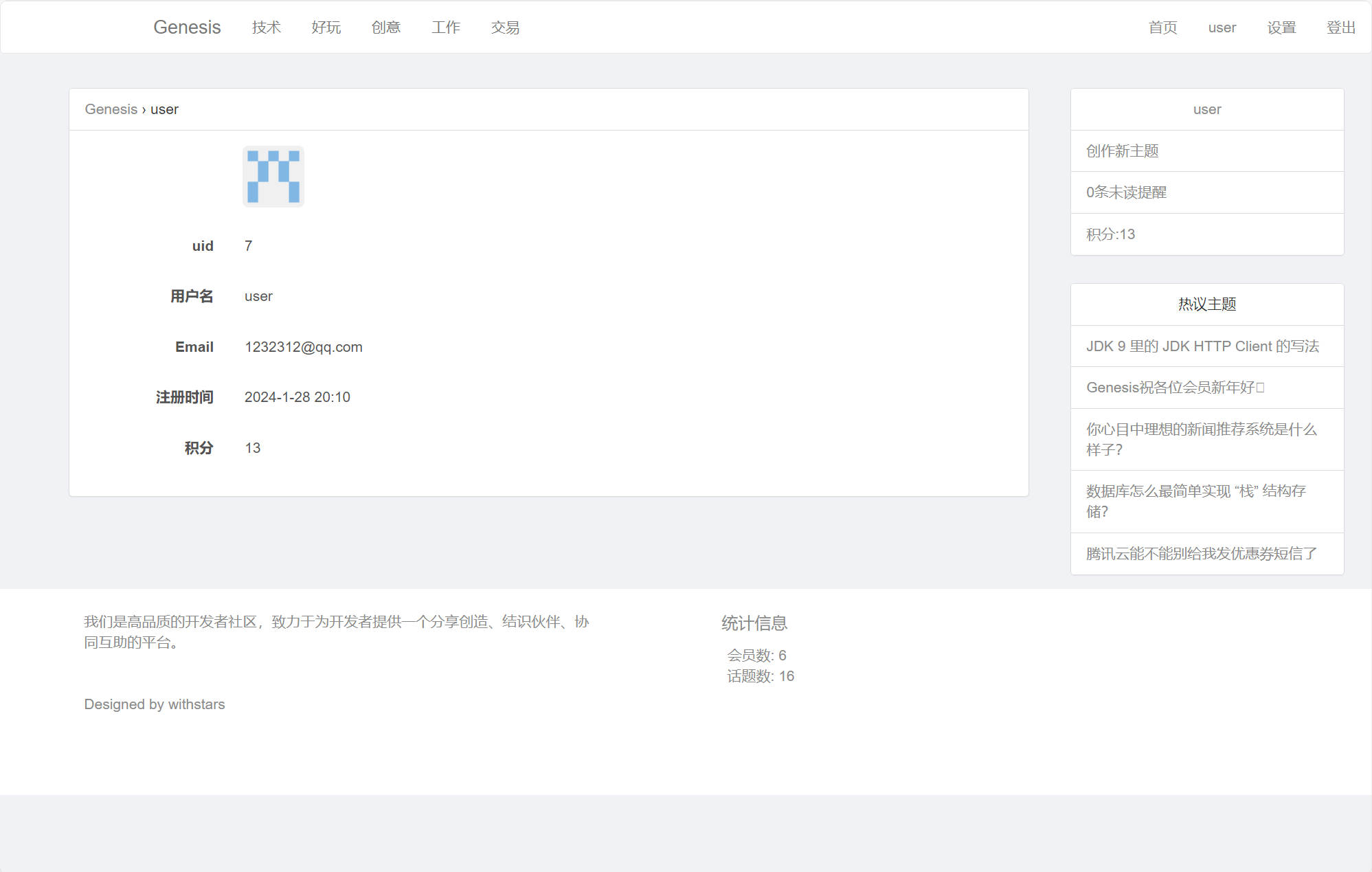Click 创作新主题 in the sidebar
This screenshot has height=872, width=1372.
pyautogui.click(x=1122, y=151)
